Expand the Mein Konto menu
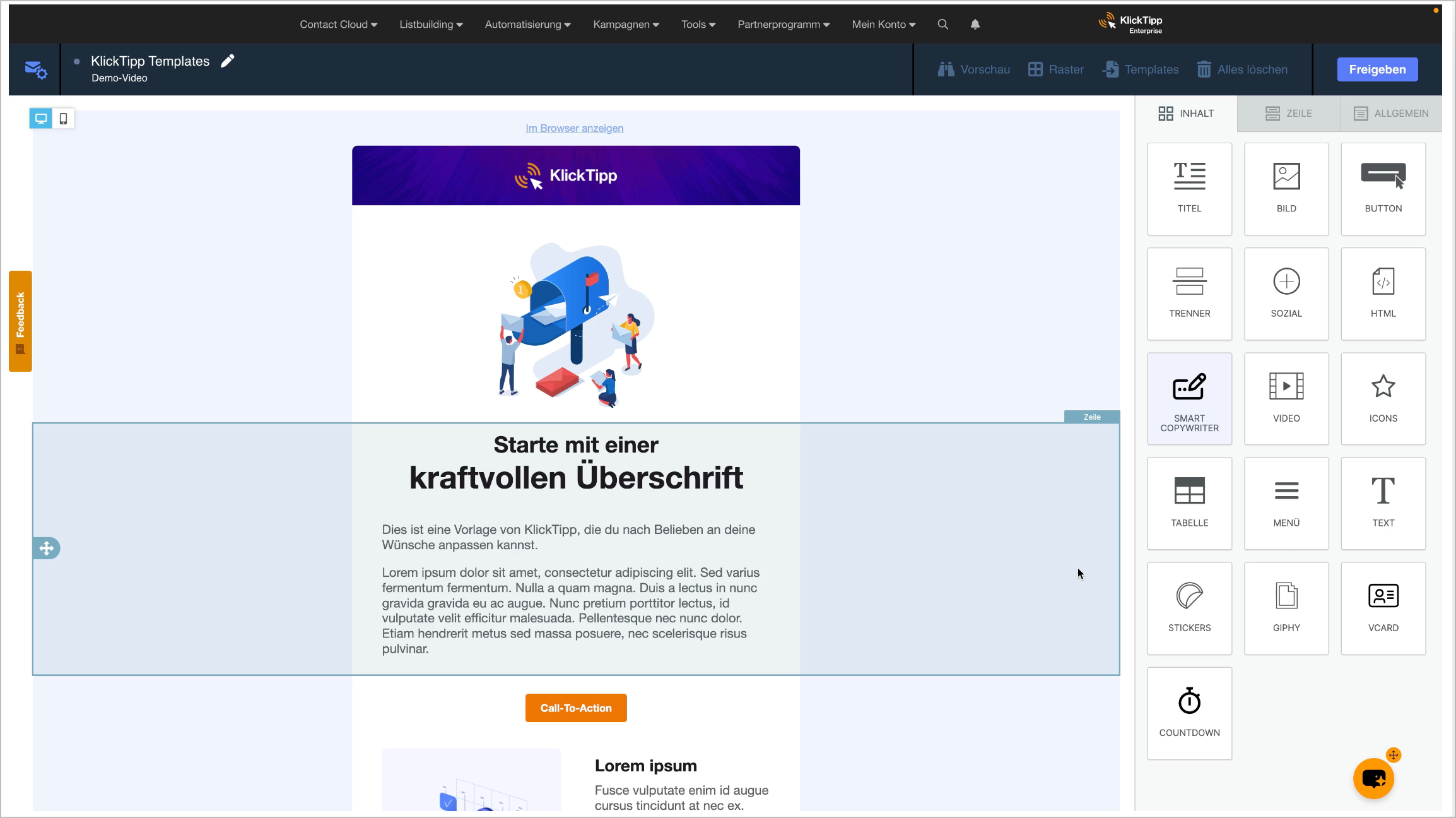Viewport: 1456px width, 818px height. [x=883, y=25]
